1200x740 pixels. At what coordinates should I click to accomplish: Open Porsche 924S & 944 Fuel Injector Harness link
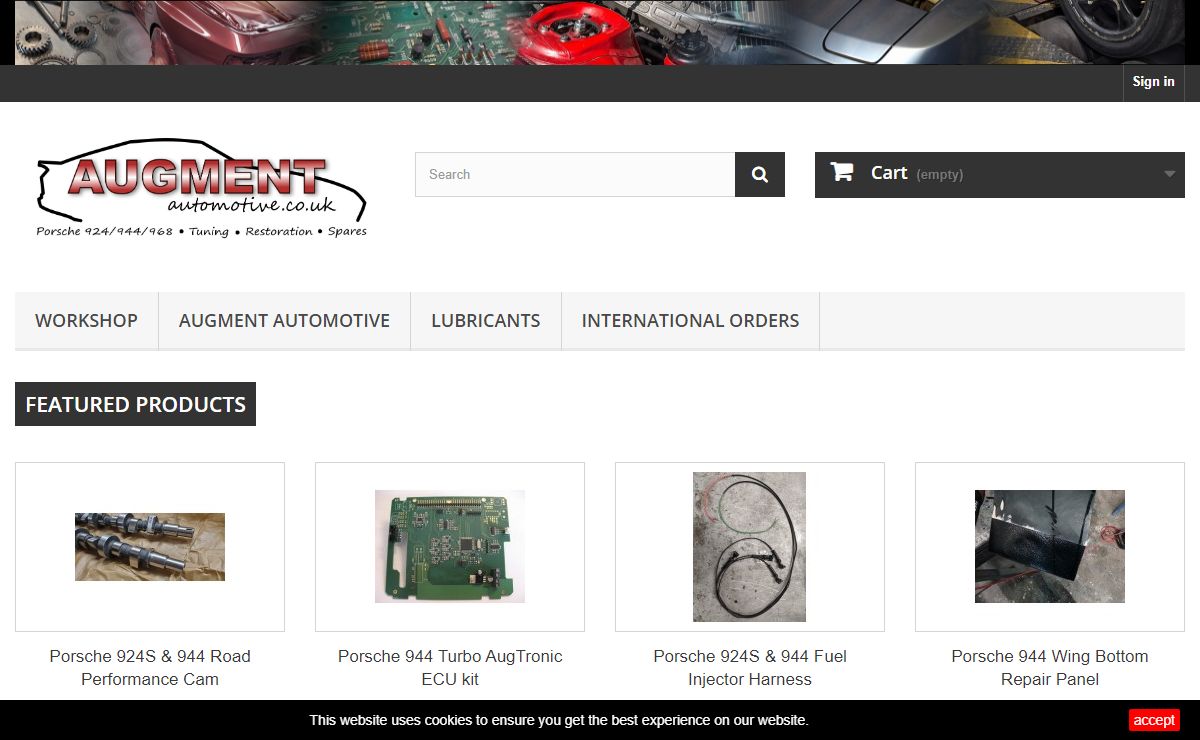(x=750, y=668)
